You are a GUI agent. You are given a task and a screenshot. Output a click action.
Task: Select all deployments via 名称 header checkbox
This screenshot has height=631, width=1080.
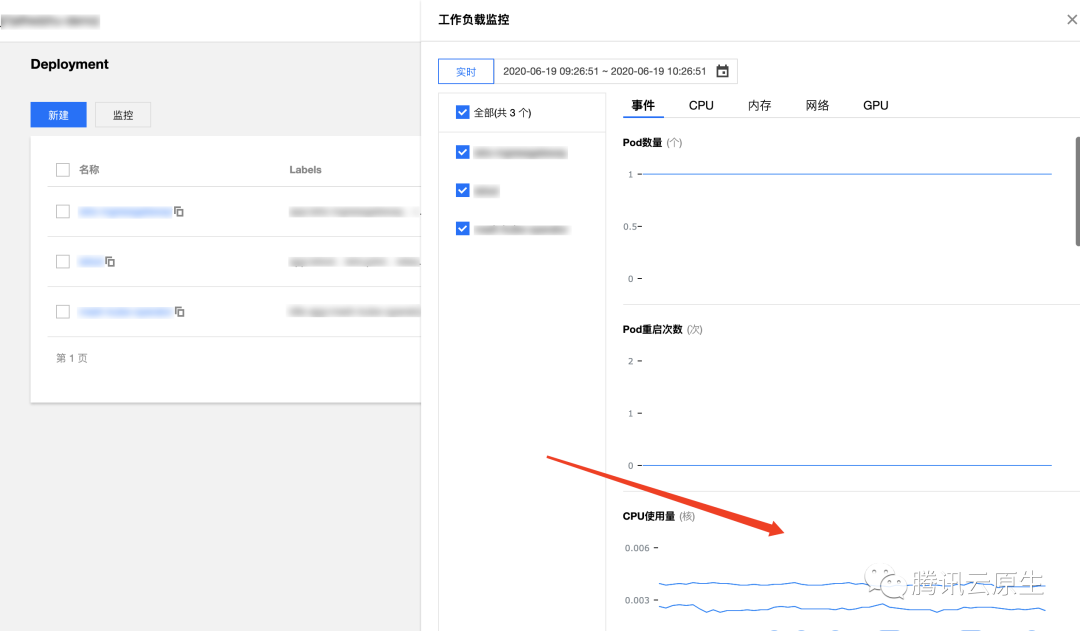(63, 169)
